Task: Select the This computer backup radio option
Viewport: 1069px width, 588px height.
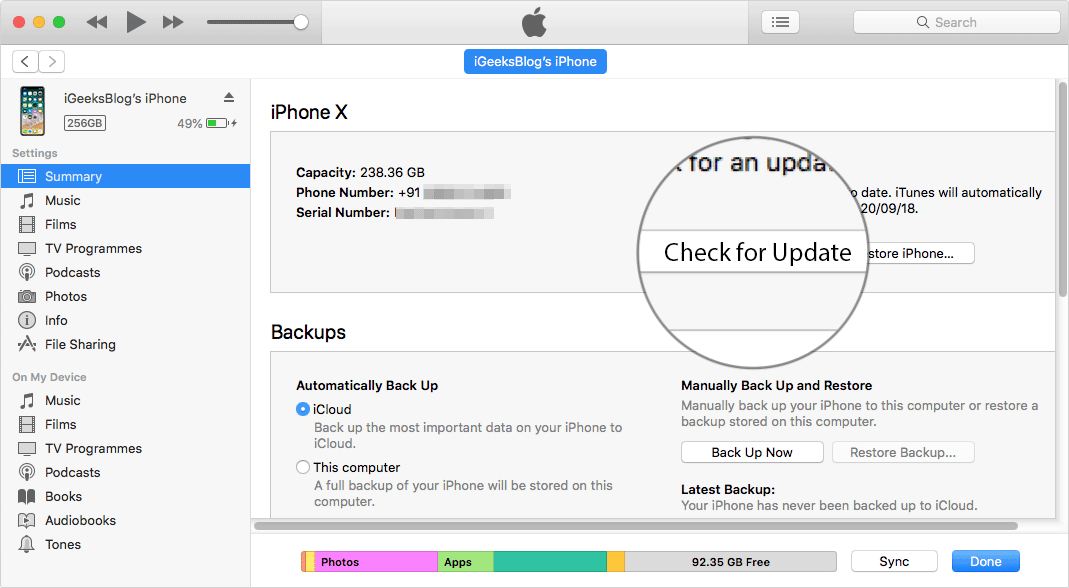Action: pyautogui.click(x=303, y=467)
